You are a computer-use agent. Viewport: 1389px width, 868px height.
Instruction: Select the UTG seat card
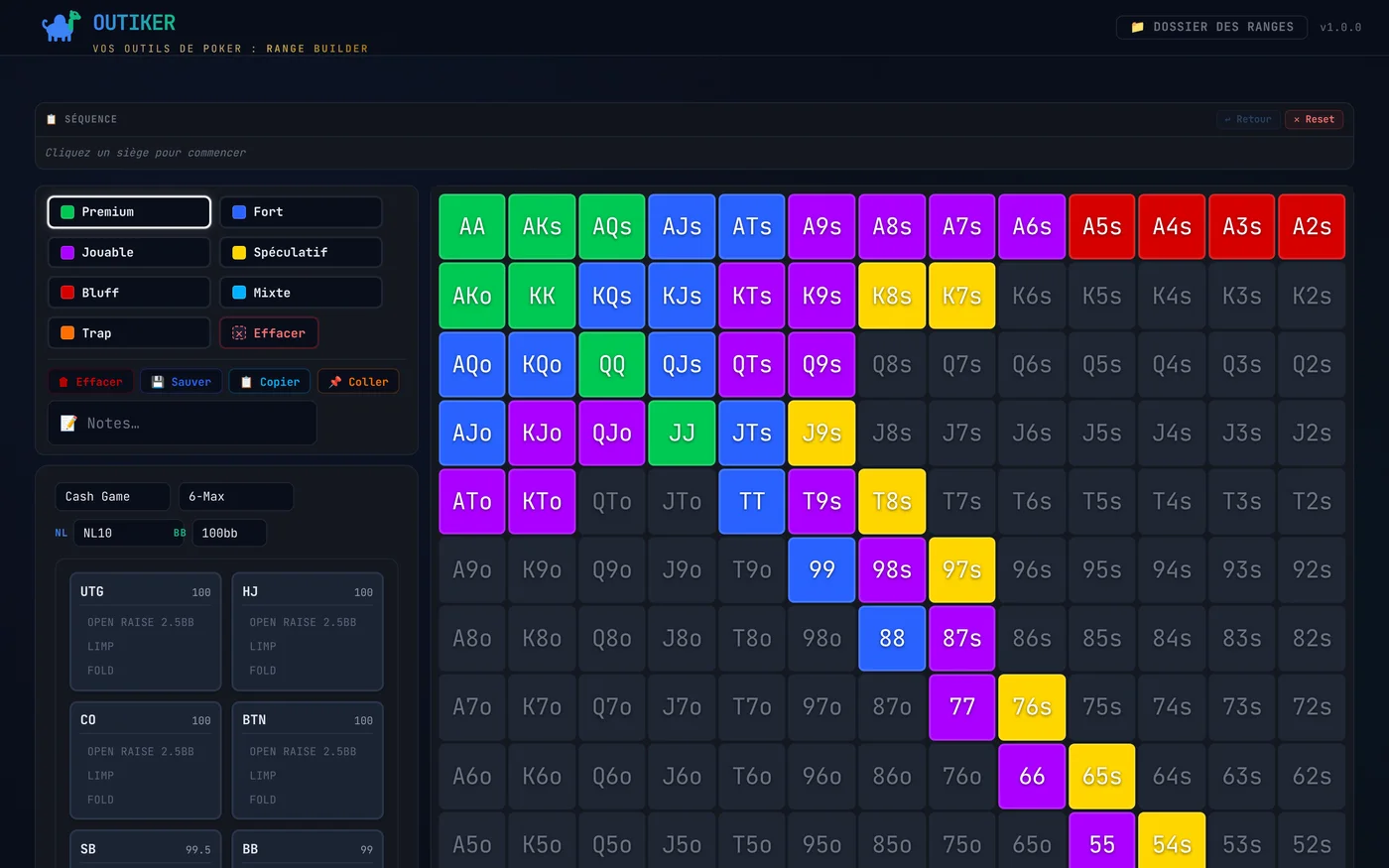click(x=146, y=632)
